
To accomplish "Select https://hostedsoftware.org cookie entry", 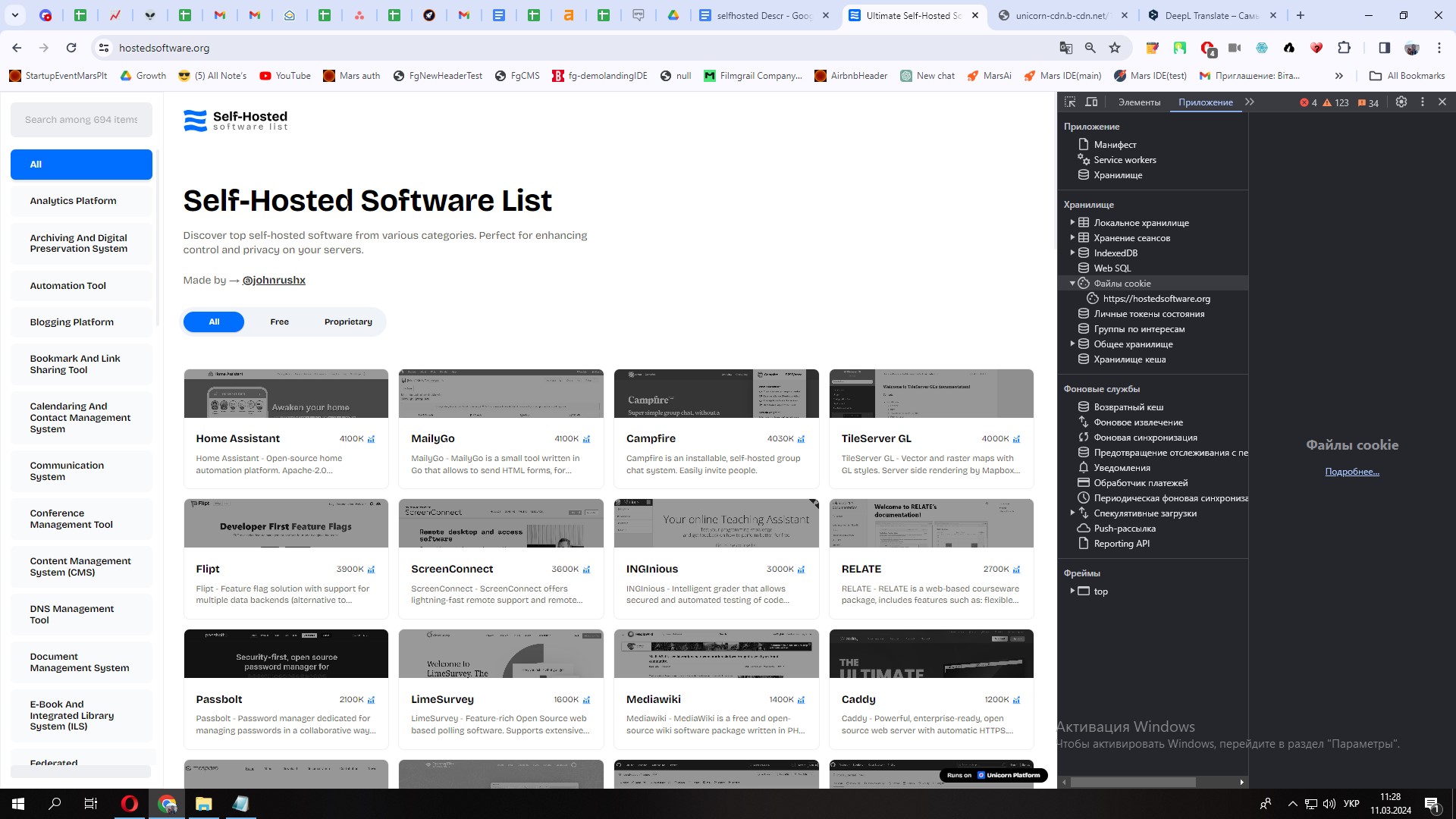I will coord(1156,299).
